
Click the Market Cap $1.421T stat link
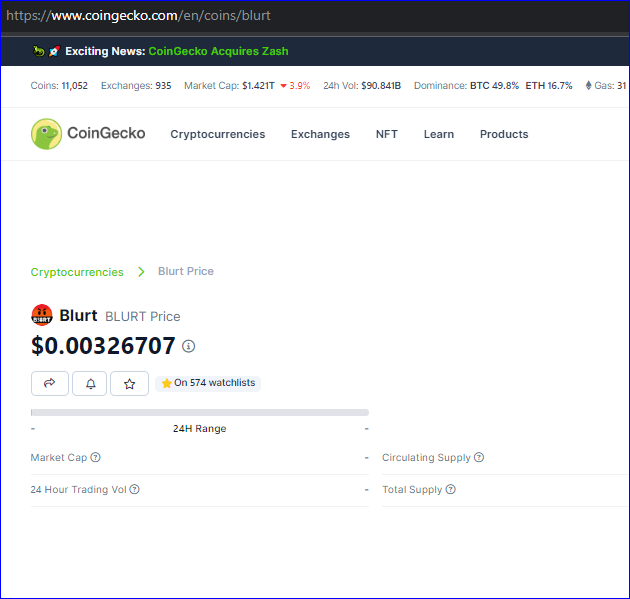[229, 86]
